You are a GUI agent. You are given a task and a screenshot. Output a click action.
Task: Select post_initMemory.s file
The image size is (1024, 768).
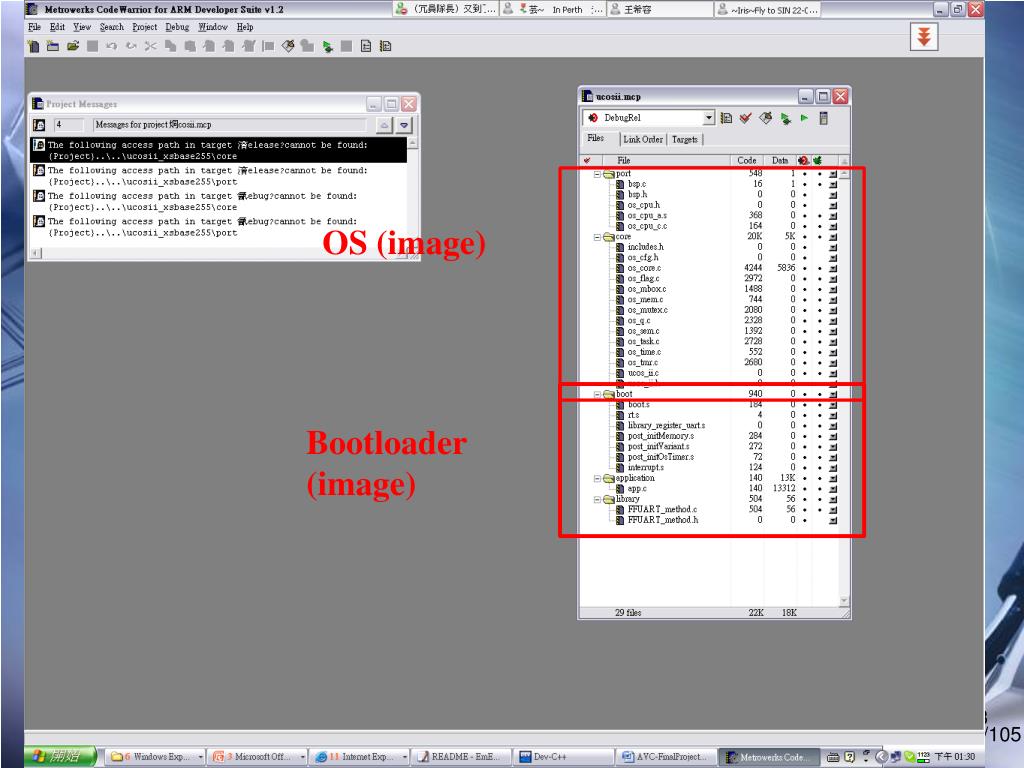coord(660,436)
